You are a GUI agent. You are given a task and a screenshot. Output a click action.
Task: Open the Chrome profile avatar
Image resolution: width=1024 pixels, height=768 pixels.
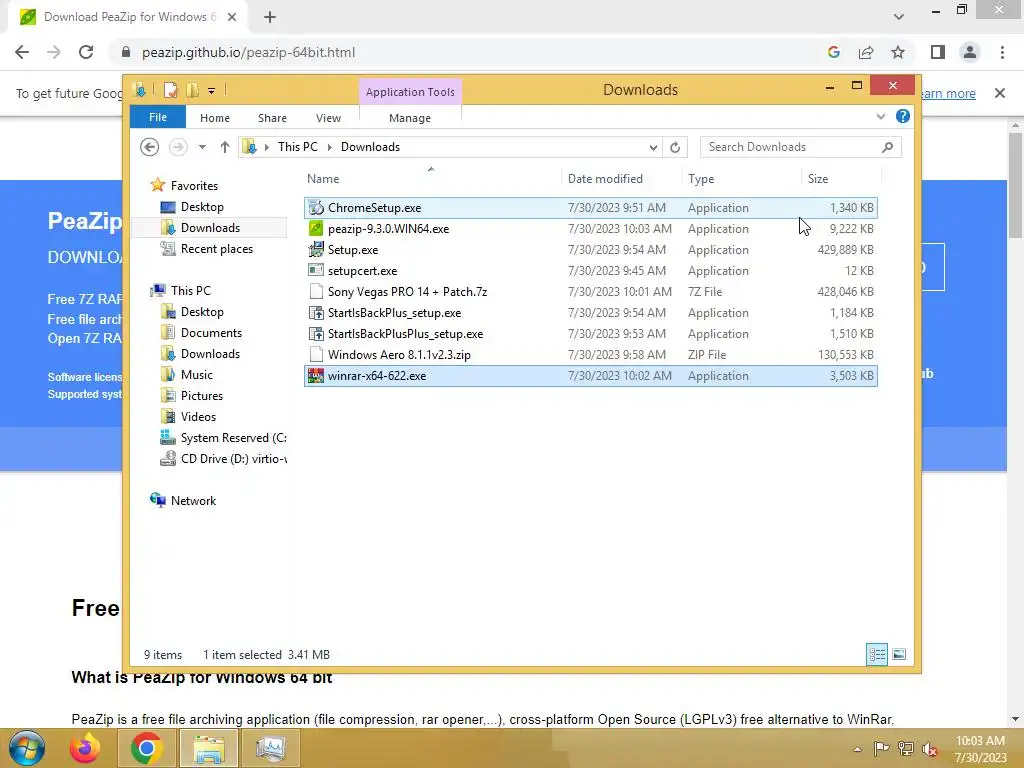(970, 52)
